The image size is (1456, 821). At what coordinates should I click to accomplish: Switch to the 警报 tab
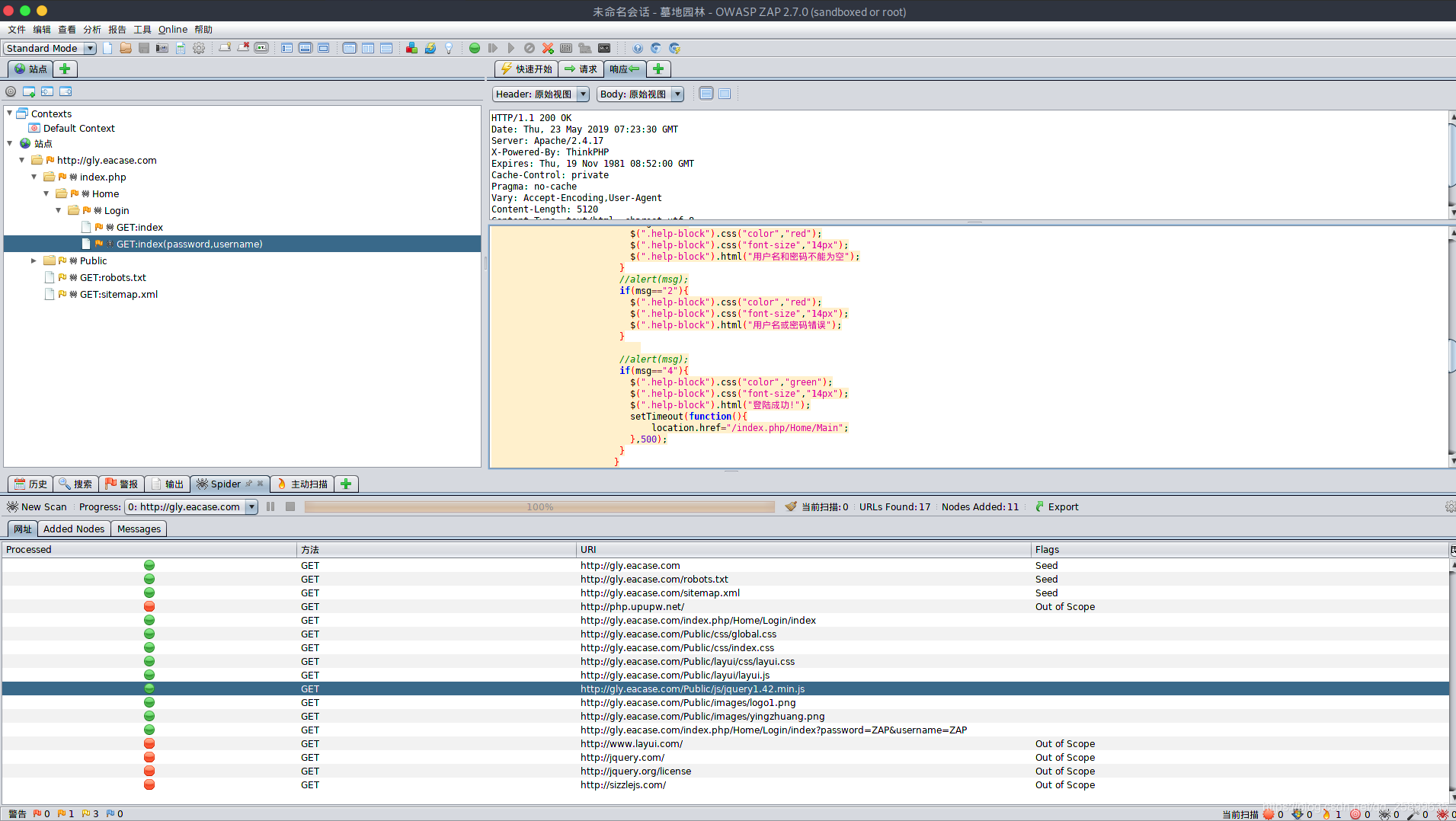coord(122,484)
